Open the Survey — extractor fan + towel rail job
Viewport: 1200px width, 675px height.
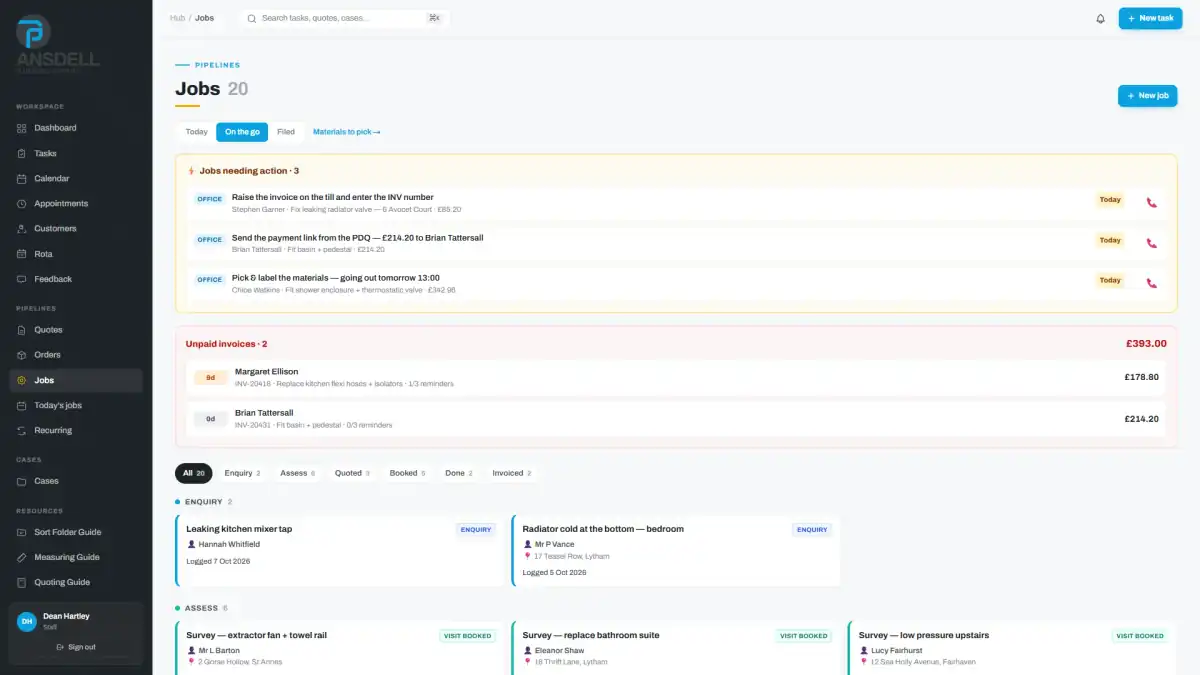pos(340,647)
